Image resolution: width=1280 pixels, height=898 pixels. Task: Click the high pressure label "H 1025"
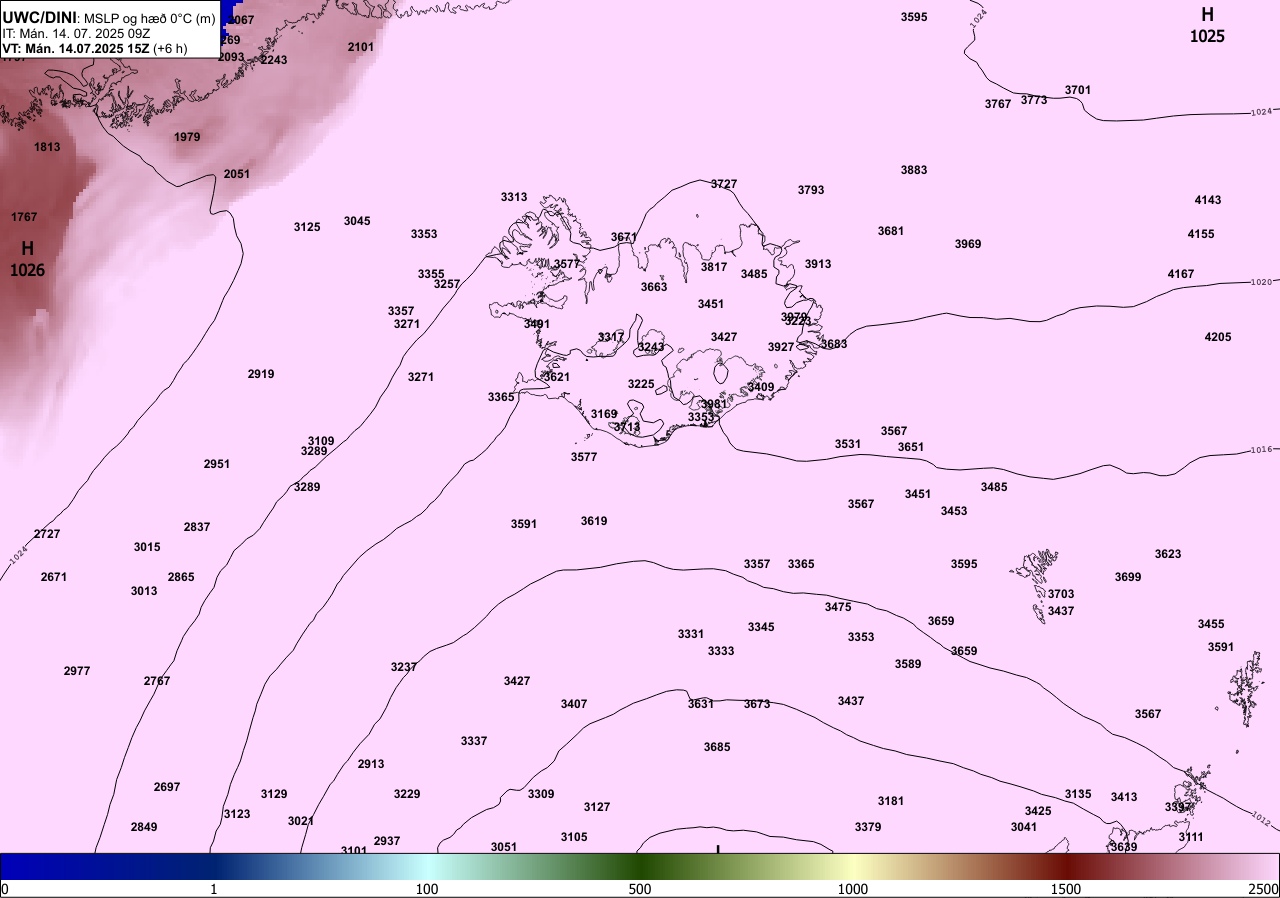(x=1207, y=25)
